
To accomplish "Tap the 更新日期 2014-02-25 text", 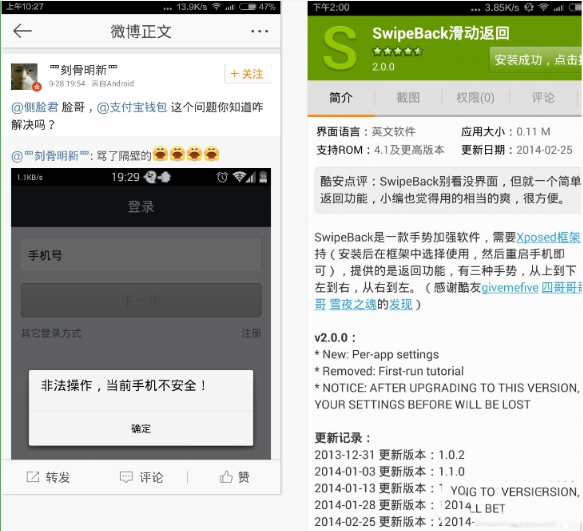I will [x=516, y=150].
